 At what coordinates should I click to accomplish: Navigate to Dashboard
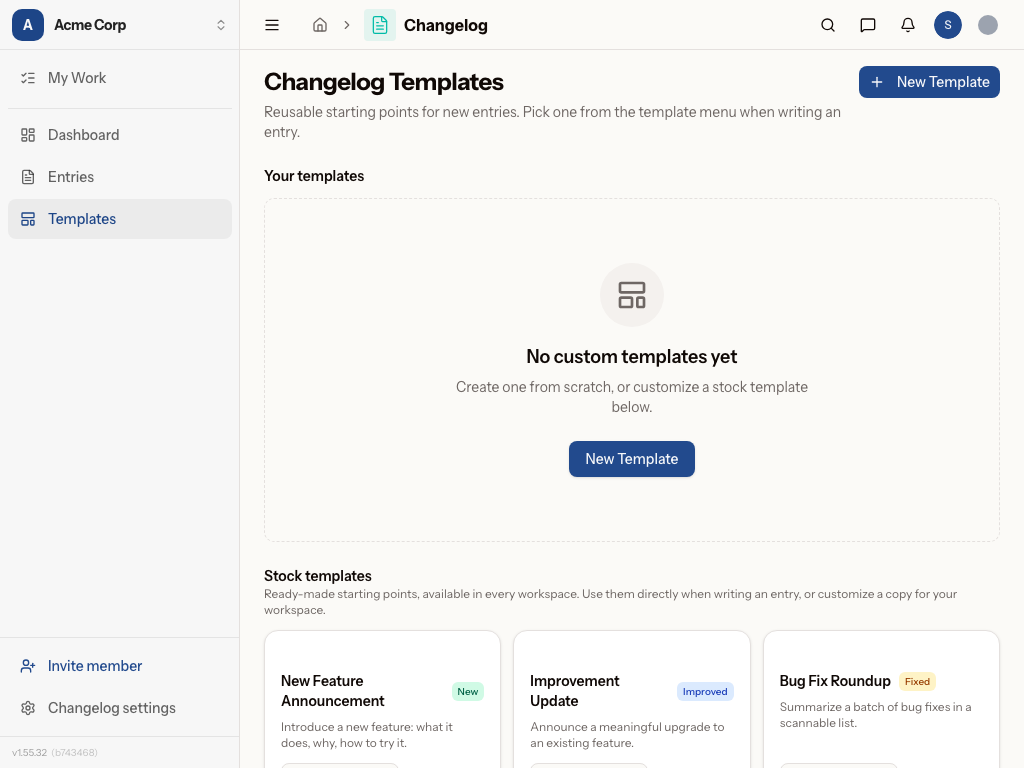tap(120, 135)
